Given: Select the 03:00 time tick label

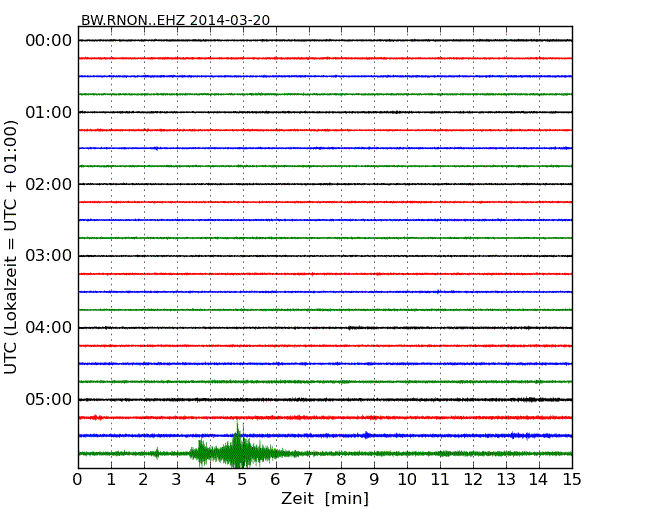Looking at the screenshot, I should (x=49, y=256).
